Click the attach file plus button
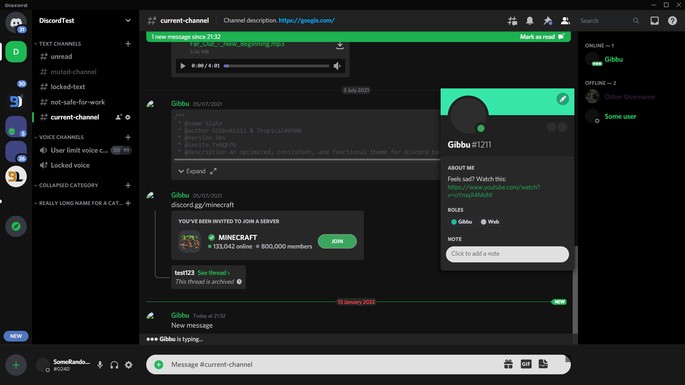The height and width of the screenshot is (385, 685). click(x=159, y=364)
